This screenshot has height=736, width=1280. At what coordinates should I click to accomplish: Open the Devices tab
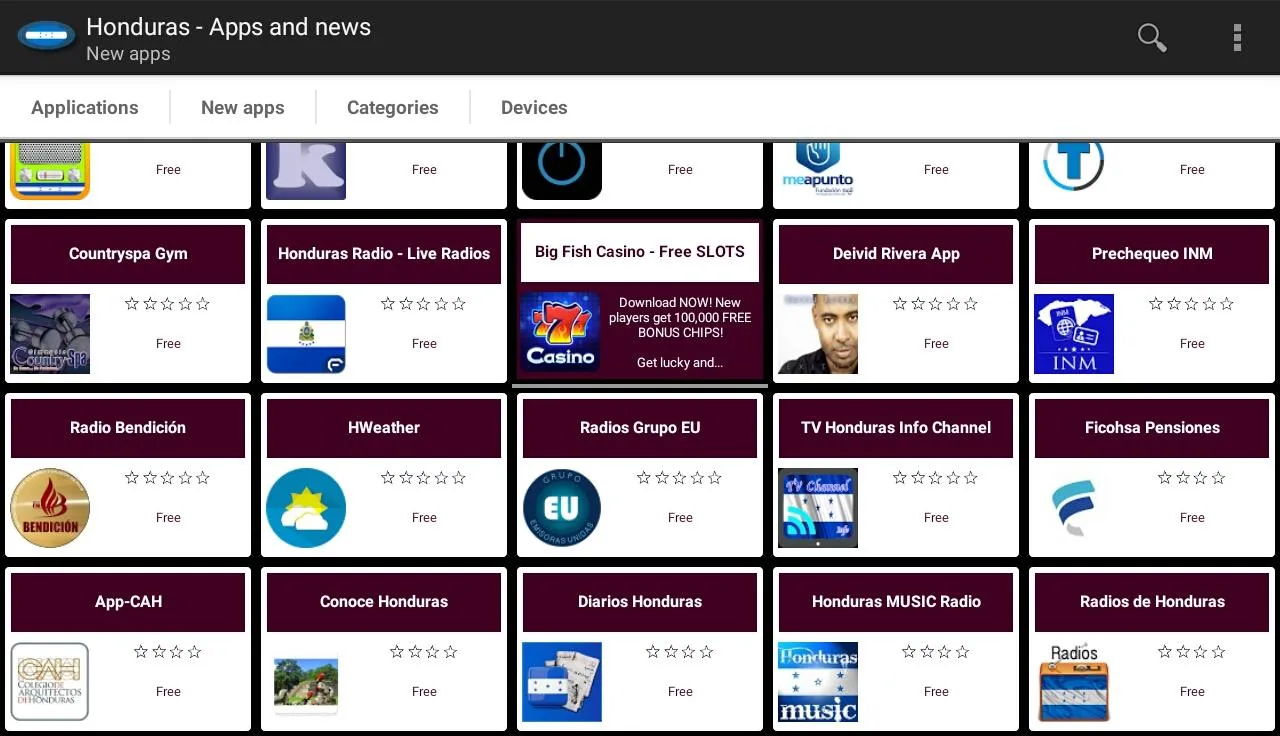[534, 107]
